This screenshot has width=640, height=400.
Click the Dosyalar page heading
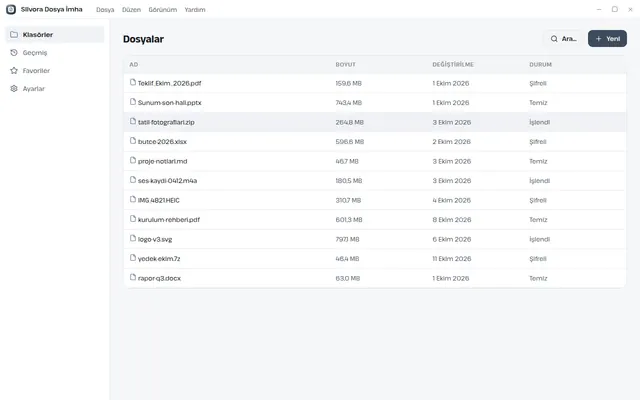click(143, 39)
